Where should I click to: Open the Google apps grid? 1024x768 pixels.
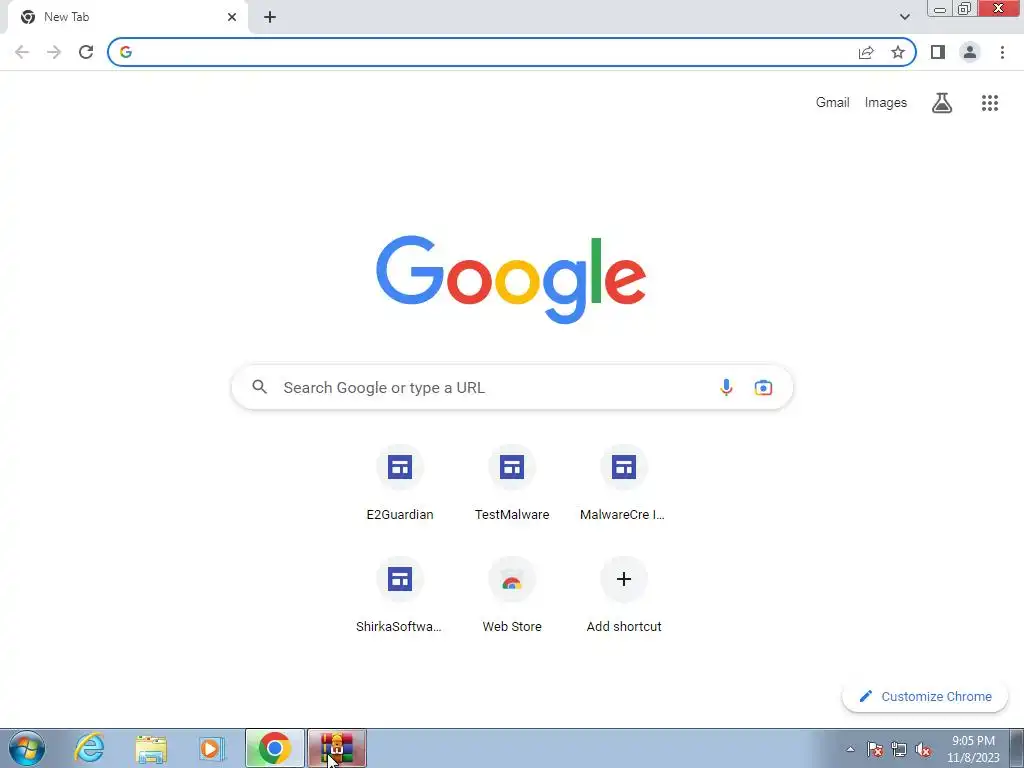pyautogui.click(x=990, y=103)
